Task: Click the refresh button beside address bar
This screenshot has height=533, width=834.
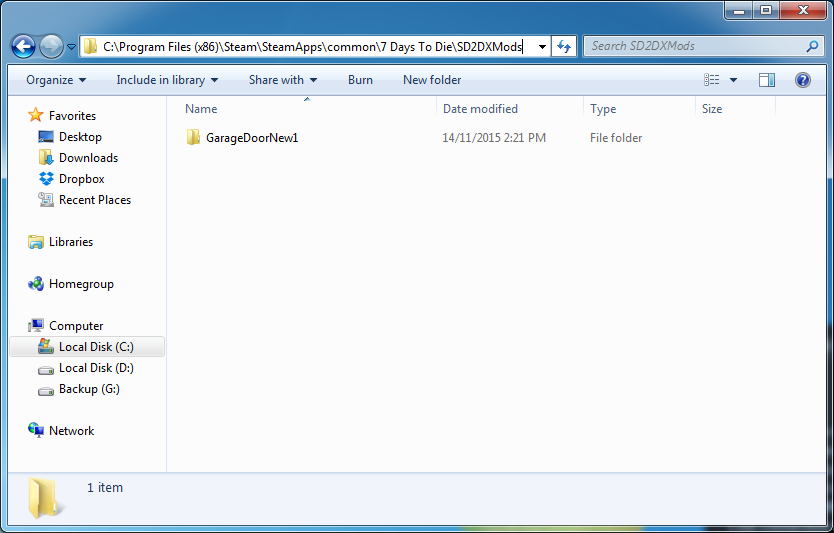Action: pyautogui.click(x=564, y=47)
